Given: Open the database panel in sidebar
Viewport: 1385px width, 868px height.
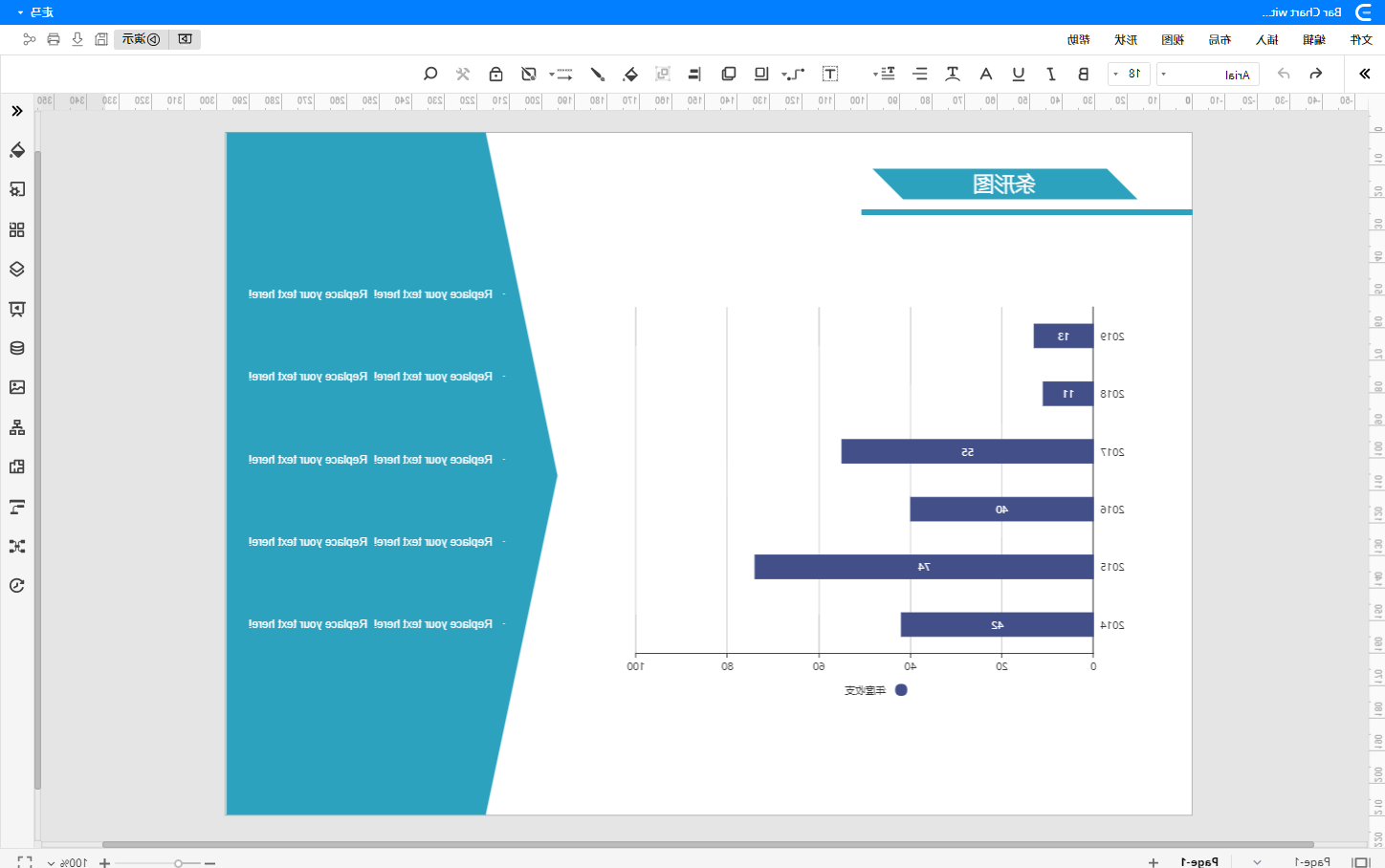Looking at the screenshot, I should tap(17, 348).
